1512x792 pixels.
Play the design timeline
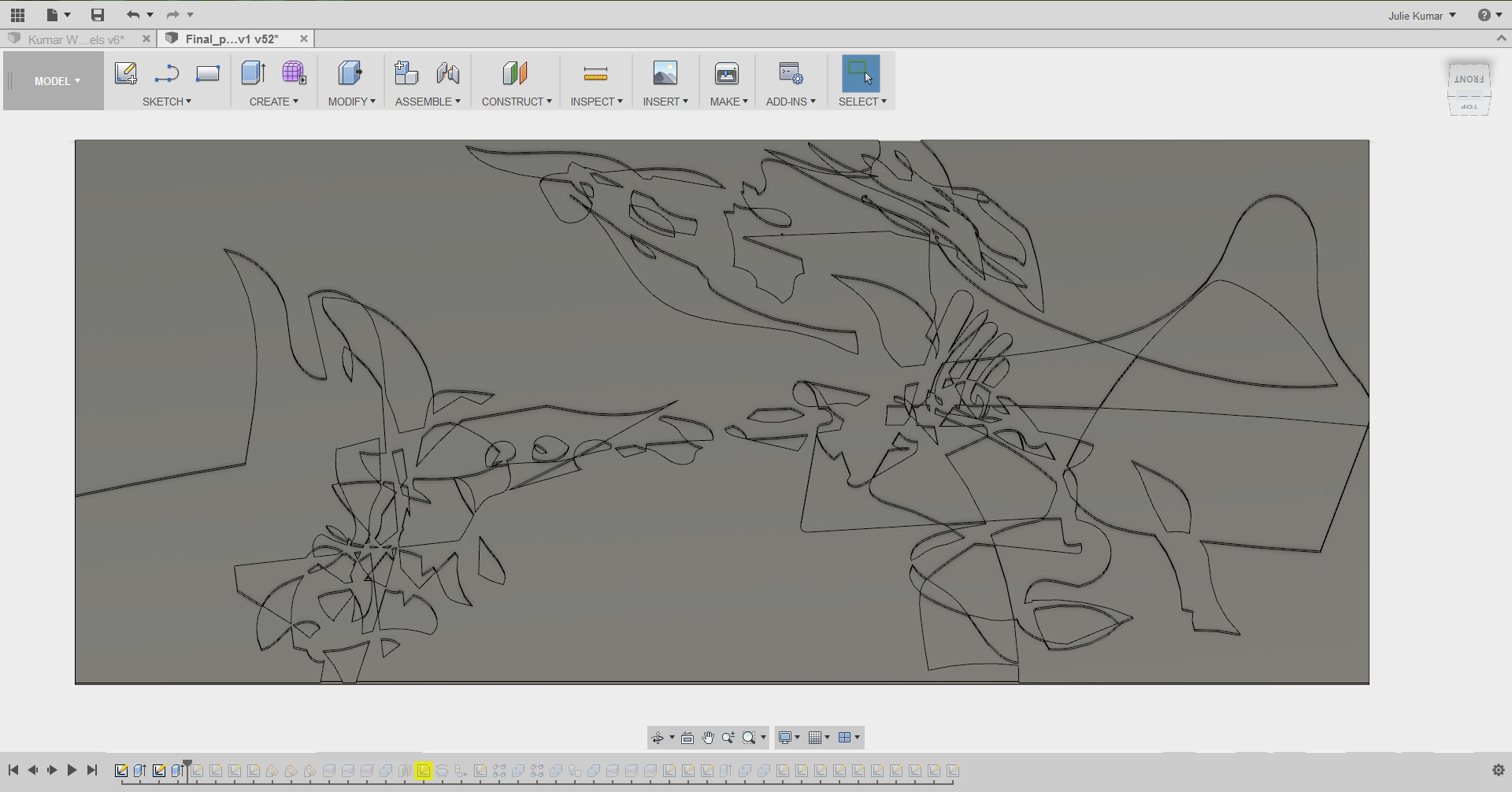72,770
